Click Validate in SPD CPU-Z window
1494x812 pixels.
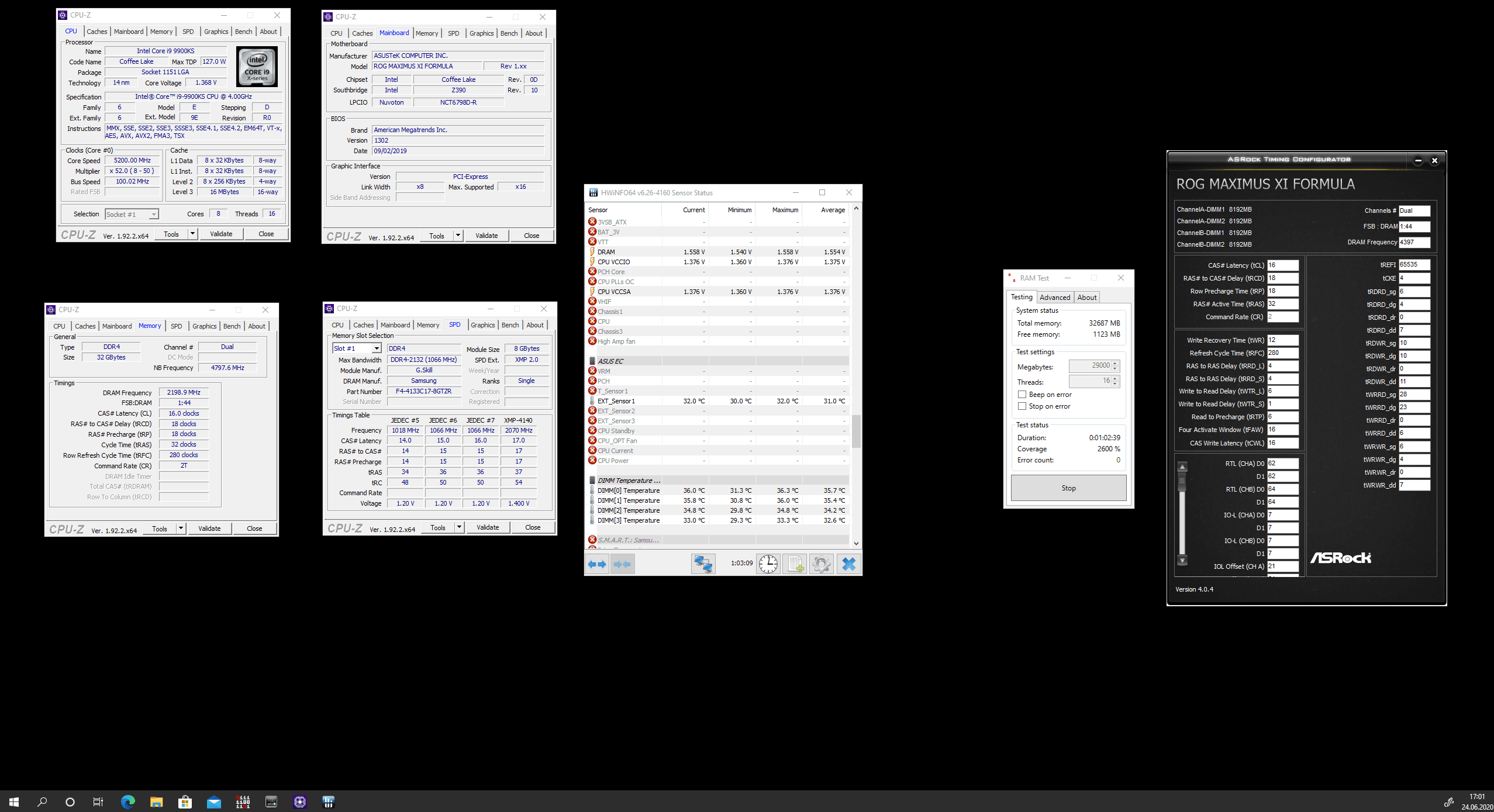488,527
